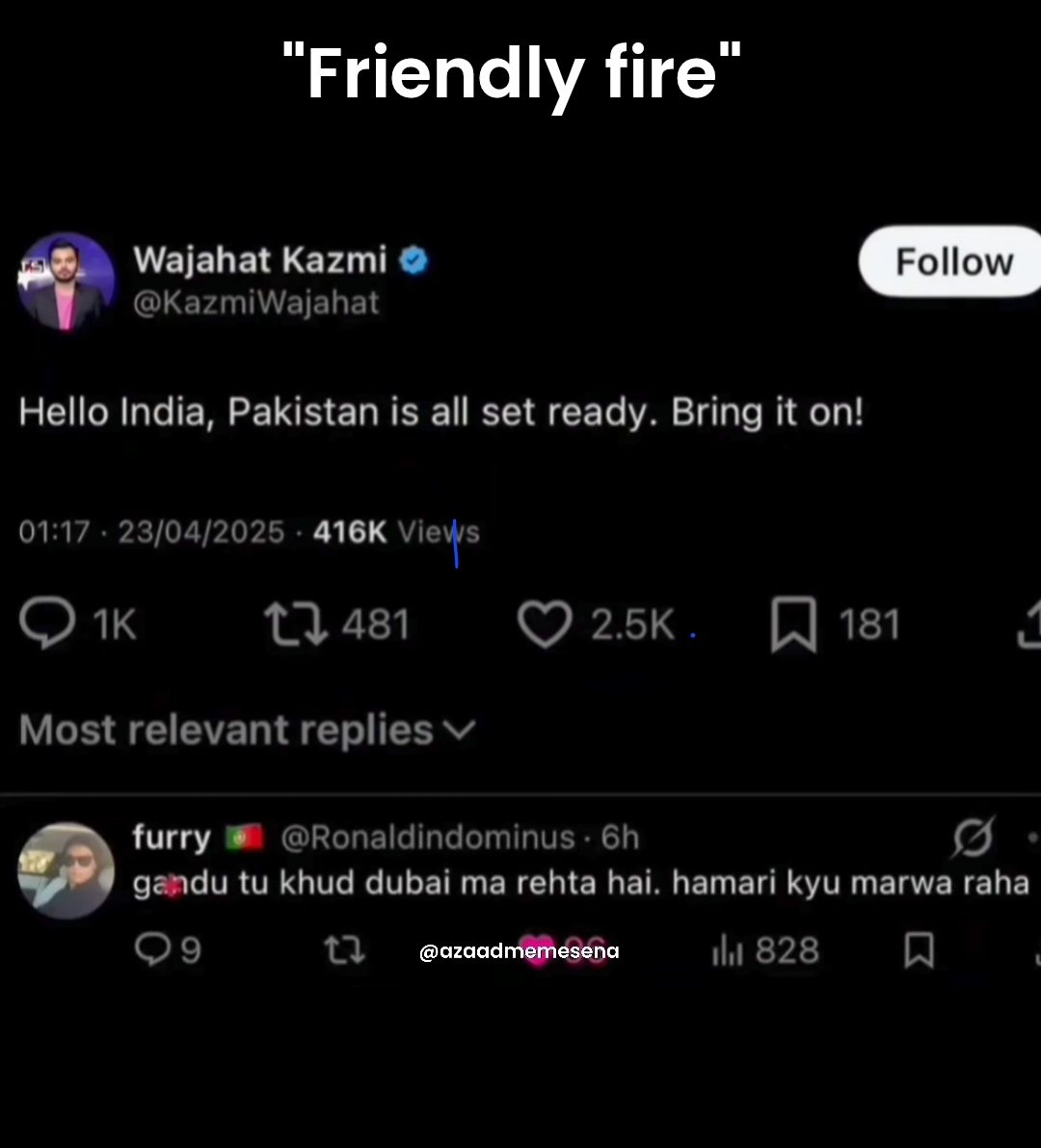The image size is (1041, 1148).
Task: Click the tweet timestamp 01:17 · 23/04/2025
Action: pos(151,532)
